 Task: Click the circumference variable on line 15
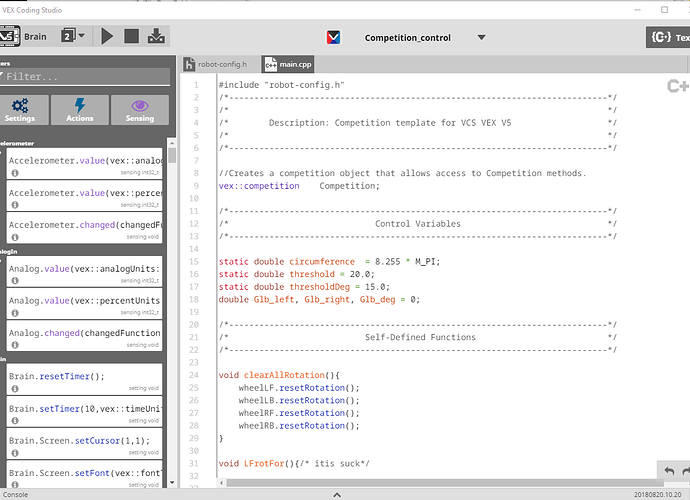pos(322,261)
